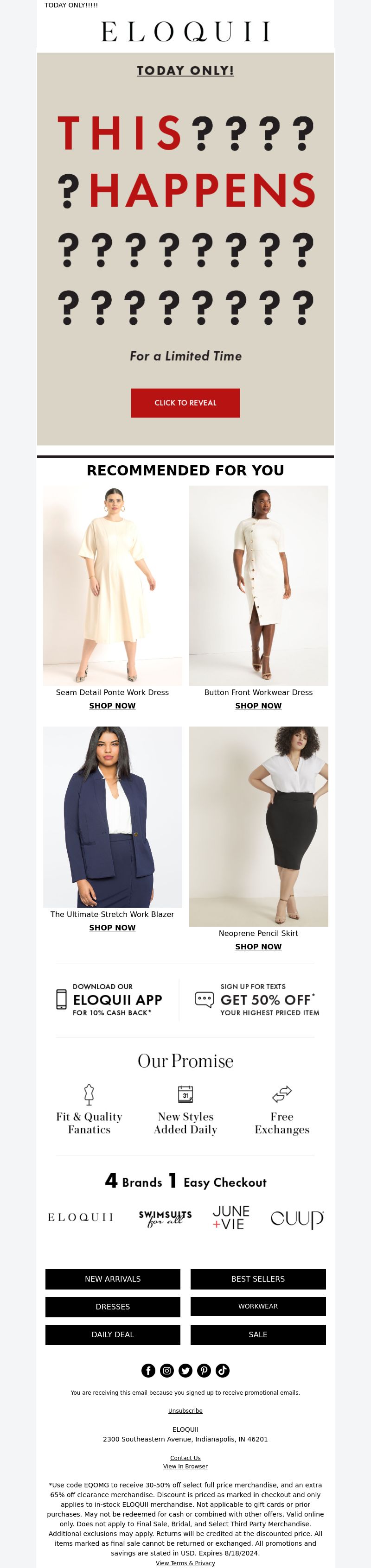Shop now for Neoprene Pencil Skirt
The height and width of the screenshot is (1568, 371).
(258, 947)
